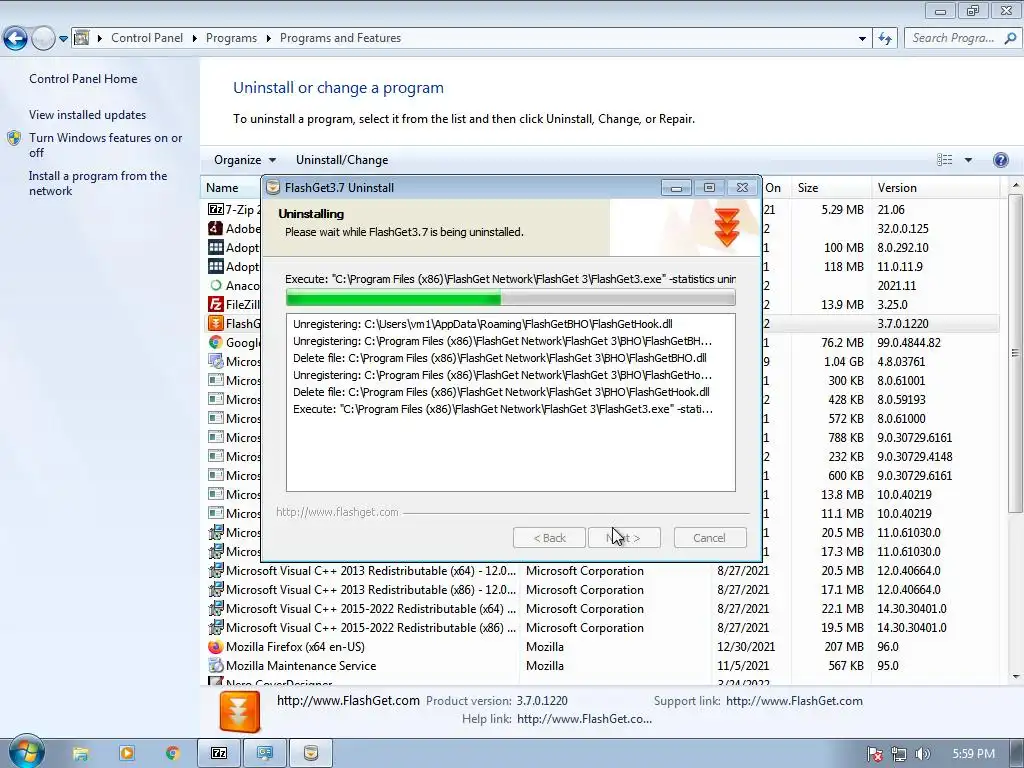Viewport: 1024px width, 768px height.
Task: Select Microsoft Visual C++ 2013 Redistributable (x86) row
Action: pyautogui.click(x=603, y=590)
